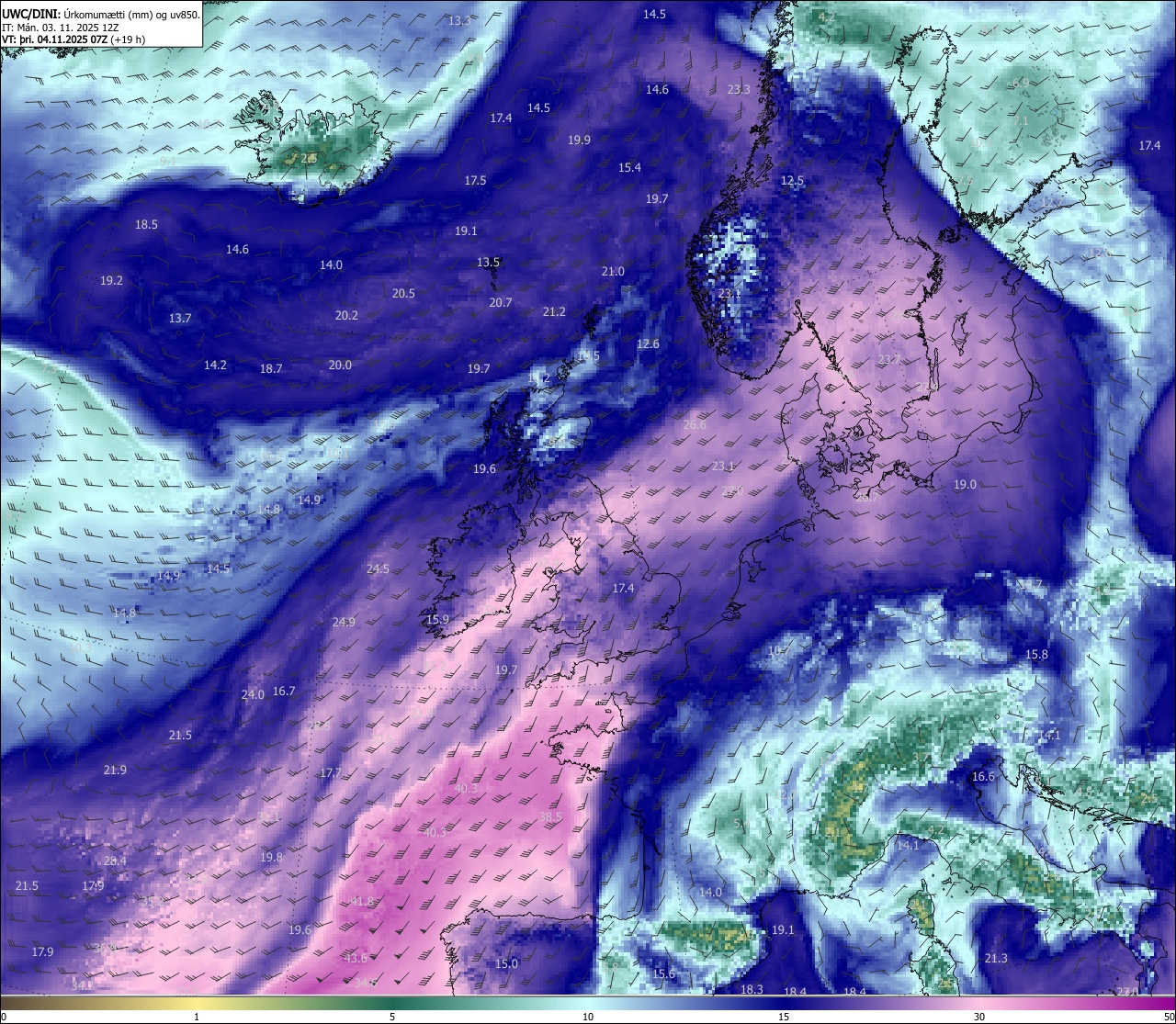Click the map value 21.0

613,272
